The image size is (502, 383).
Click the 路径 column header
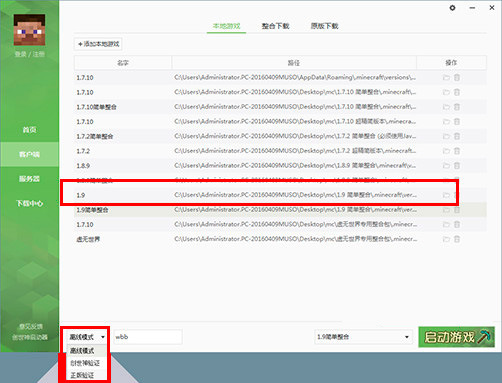(294, 63)
